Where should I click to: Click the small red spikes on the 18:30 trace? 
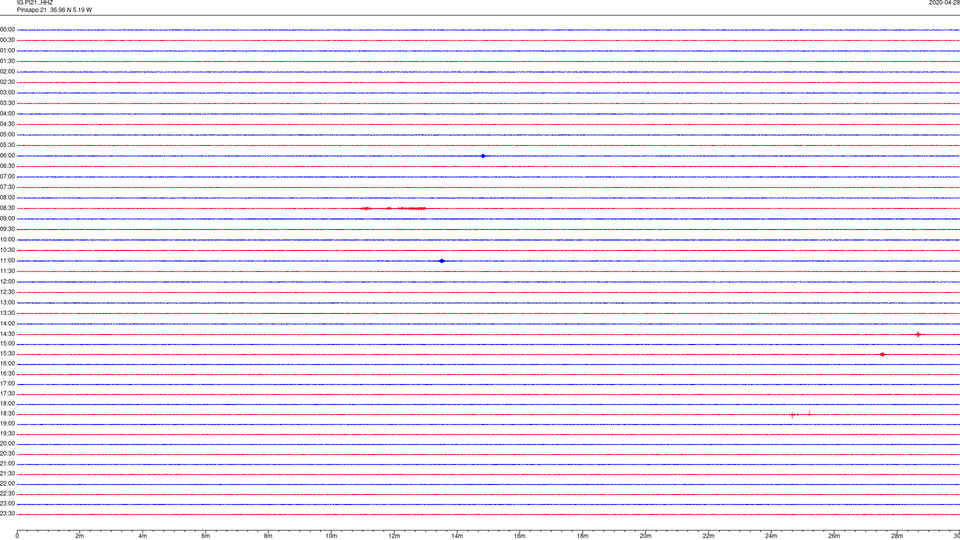coord(801,414)
